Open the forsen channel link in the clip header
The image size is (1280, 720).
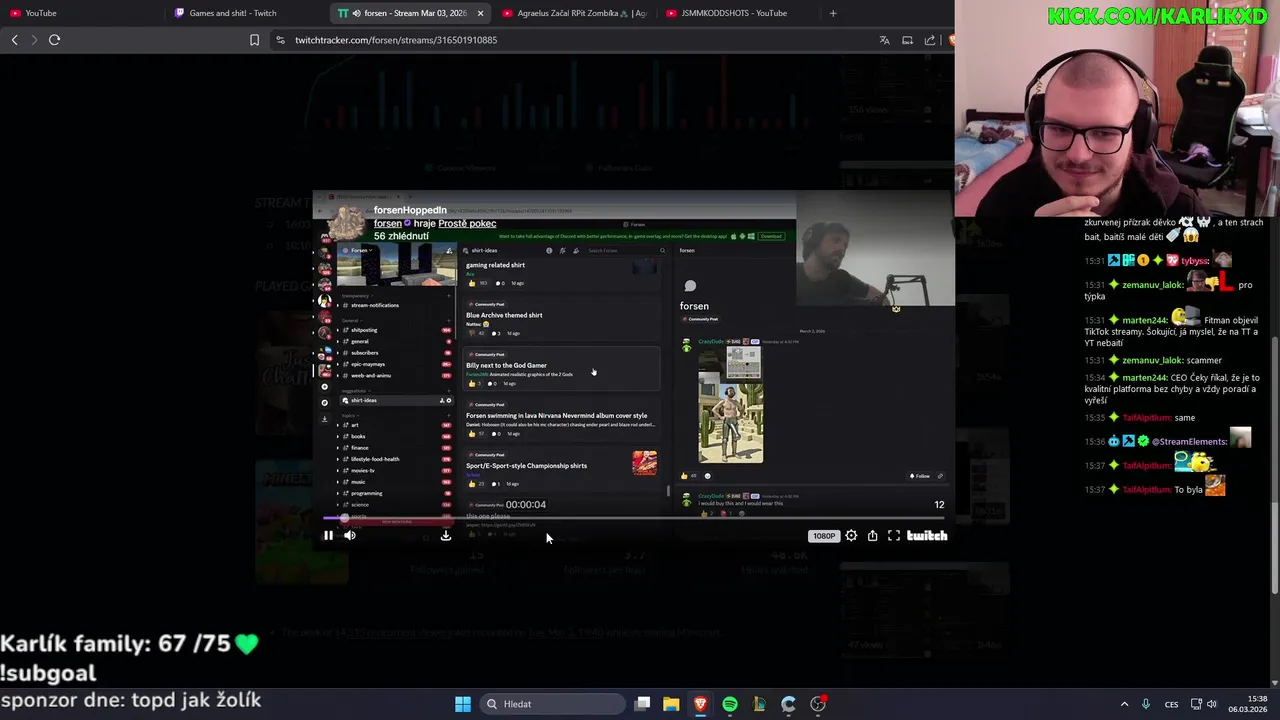pyautogui.click(x=387, y=223)
